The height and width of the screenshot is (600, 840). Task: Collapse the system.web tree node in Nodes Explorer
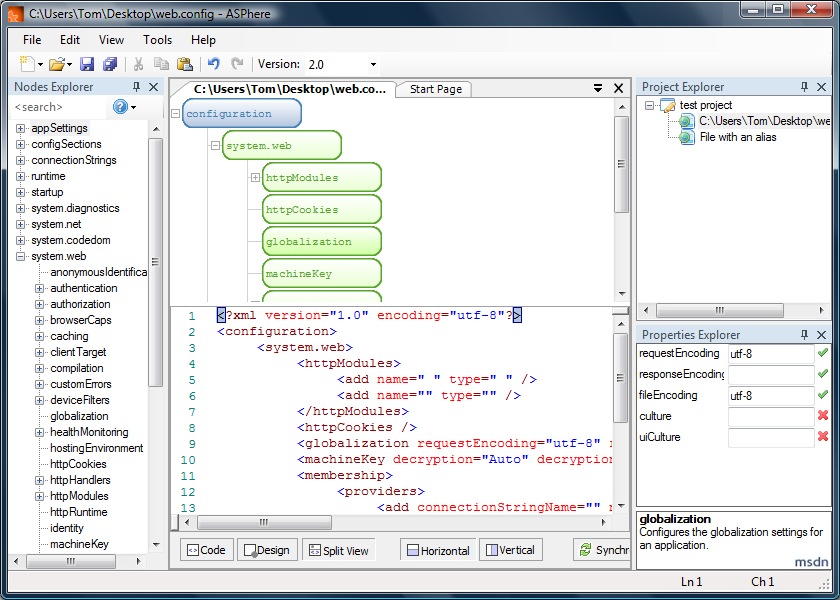click(21, 256)
